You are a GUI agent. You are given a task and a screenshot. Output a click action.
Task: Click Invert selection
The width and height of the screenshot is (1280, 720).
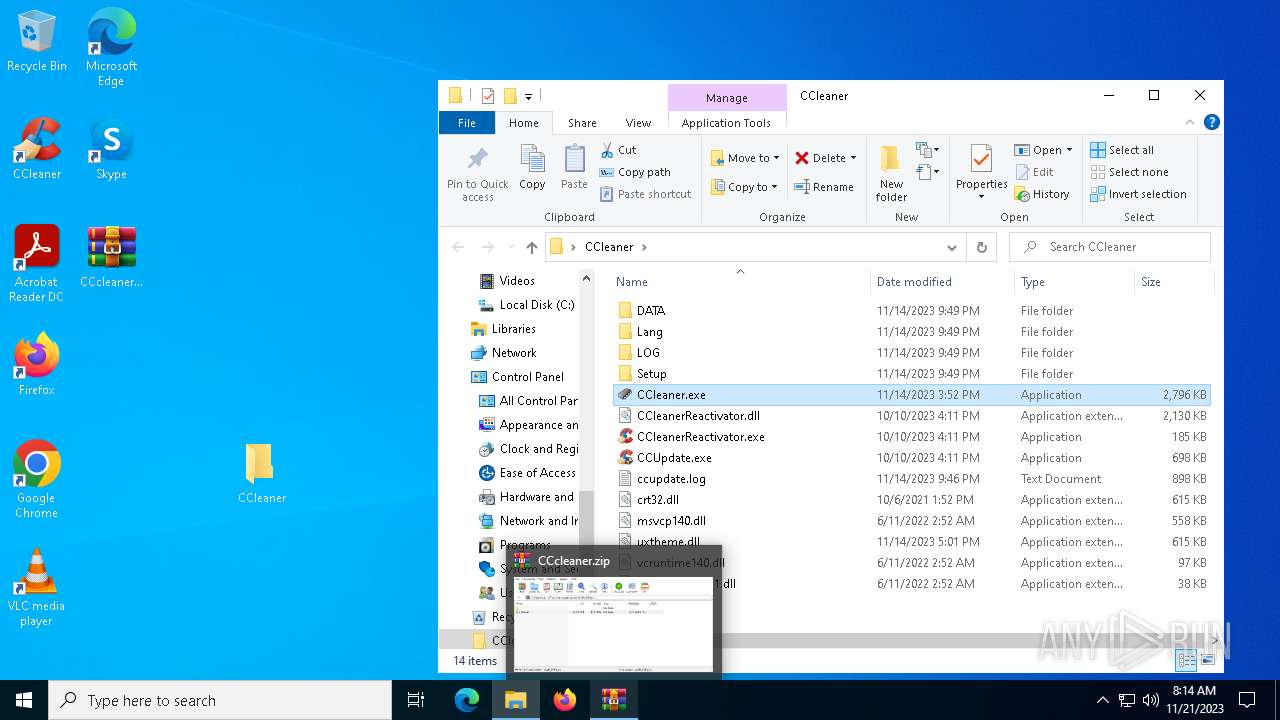click(1138, 194)
